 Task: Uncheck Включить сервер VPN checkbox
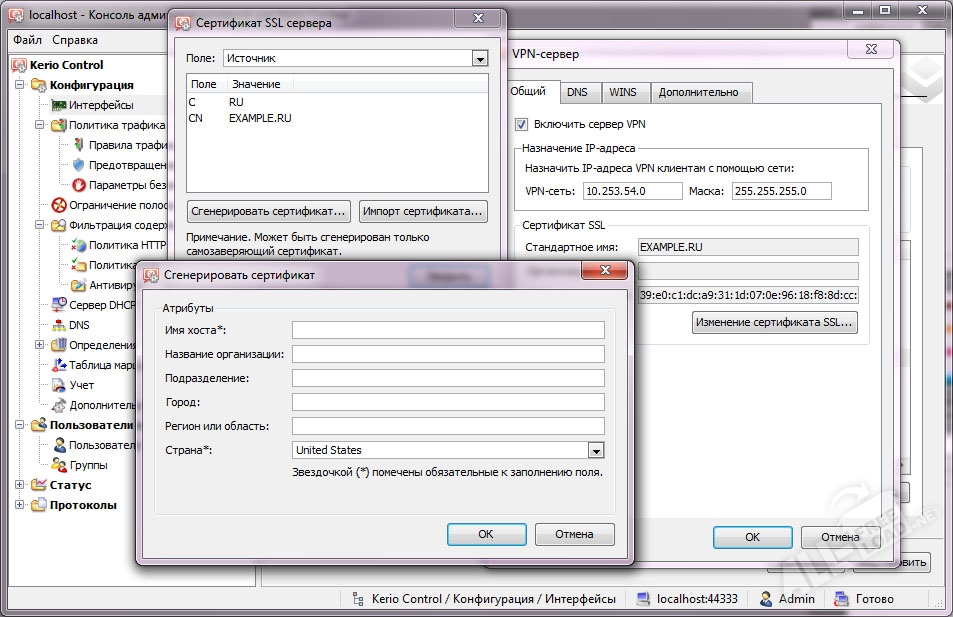(521, 124)
